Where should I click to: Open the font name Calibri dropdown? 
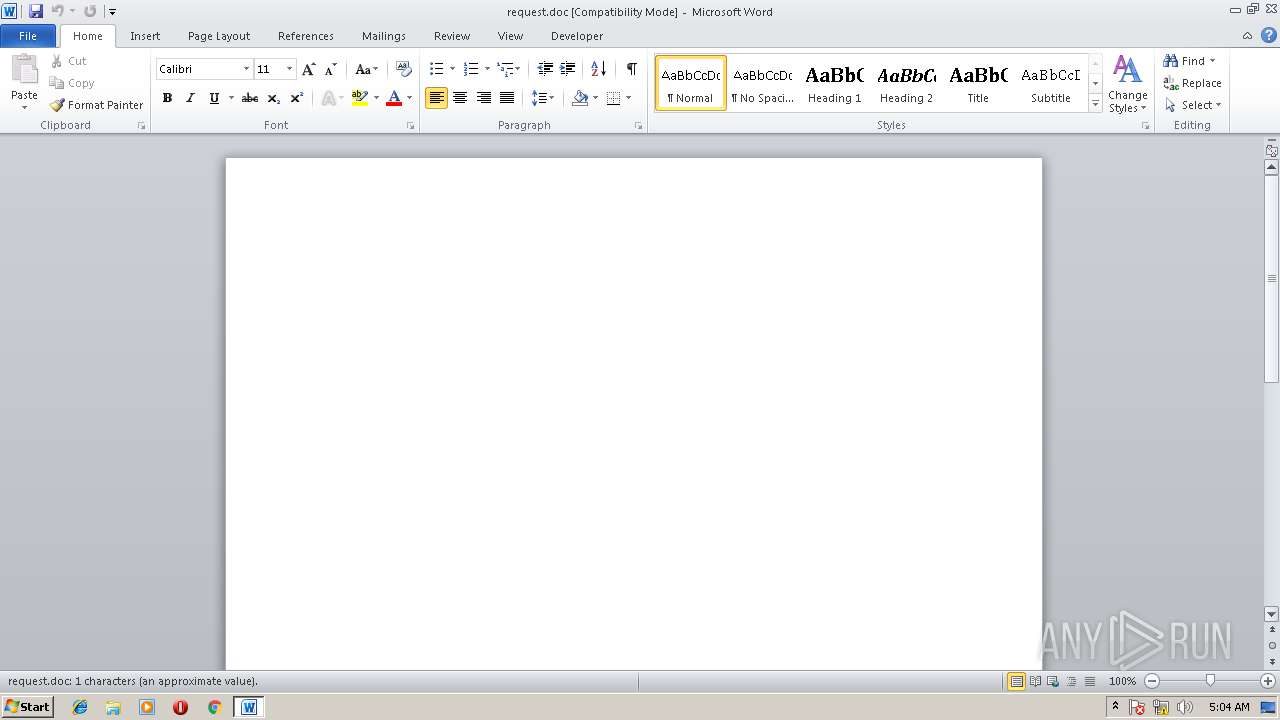pos(246,69)
